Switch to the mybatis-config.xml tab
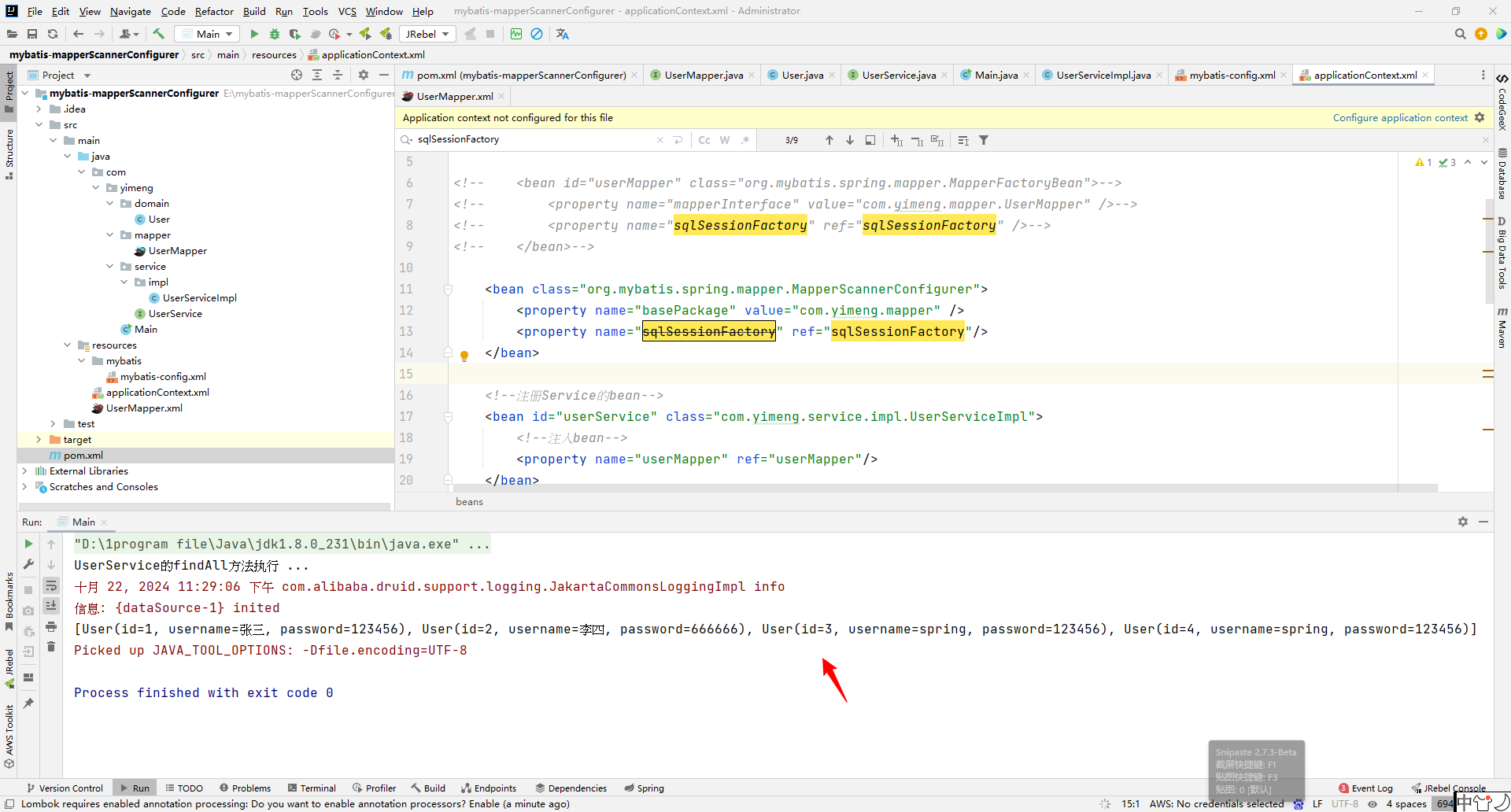The width and height of the screenshot is (1511, 812). click(1232, 75)
